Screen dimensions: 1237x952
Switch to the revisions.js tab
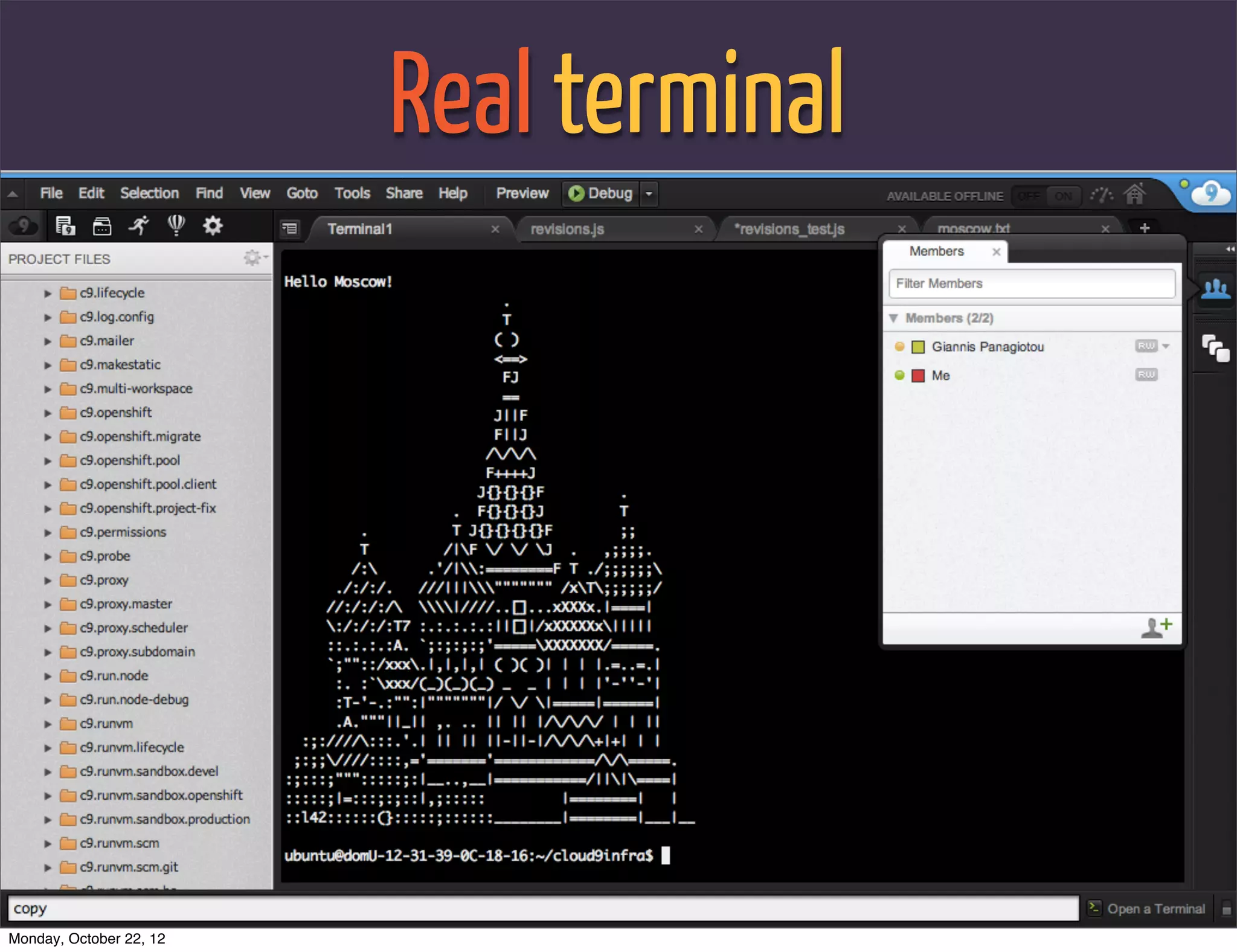tap(567, 230)
